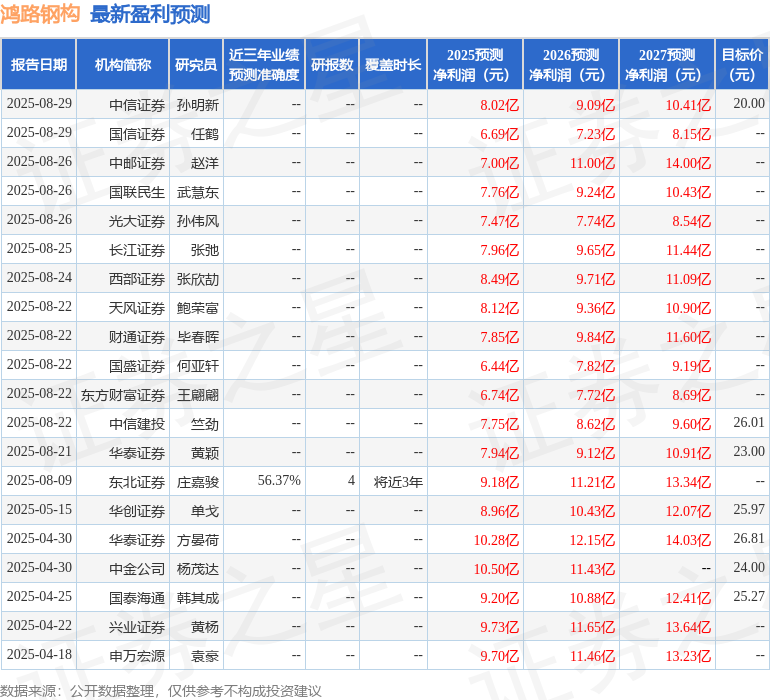Click the 2026预测净利润 column header
The image size is (770, 700).
571,65
